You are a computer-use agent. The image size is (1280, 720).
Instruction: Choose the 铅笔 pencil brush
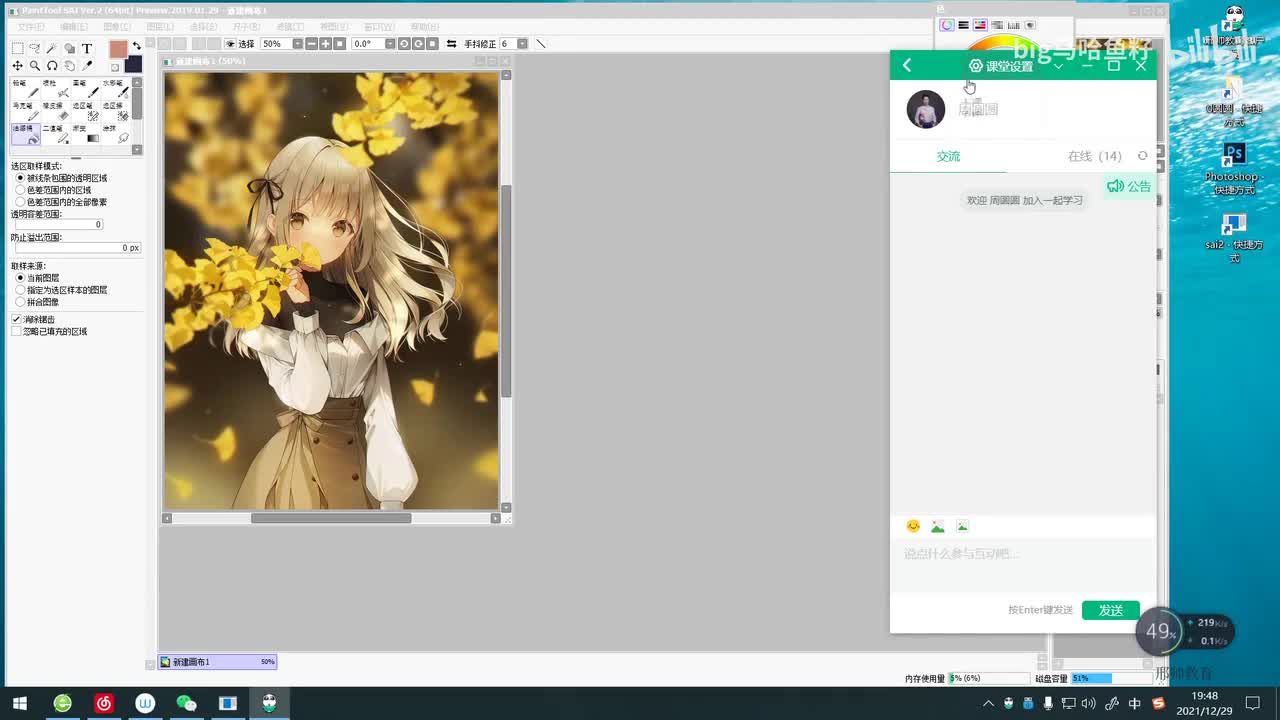(25, 88)
